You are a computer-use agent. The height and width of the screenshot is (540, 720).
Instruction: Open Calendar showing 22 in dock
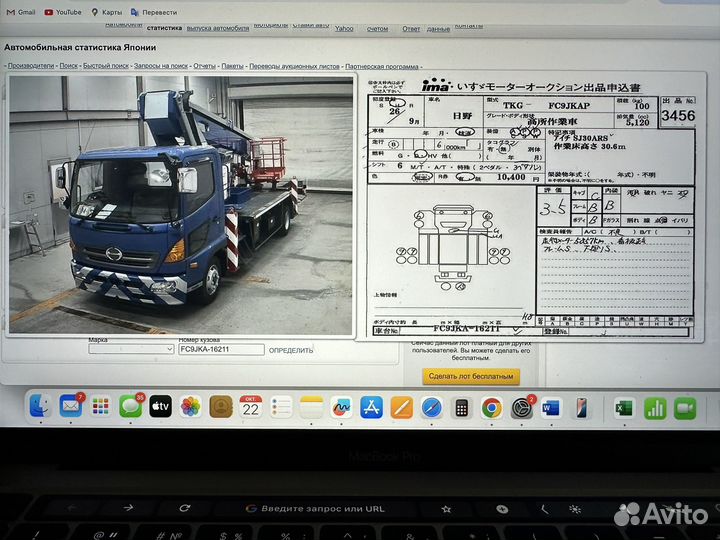(x=251, y=407)
